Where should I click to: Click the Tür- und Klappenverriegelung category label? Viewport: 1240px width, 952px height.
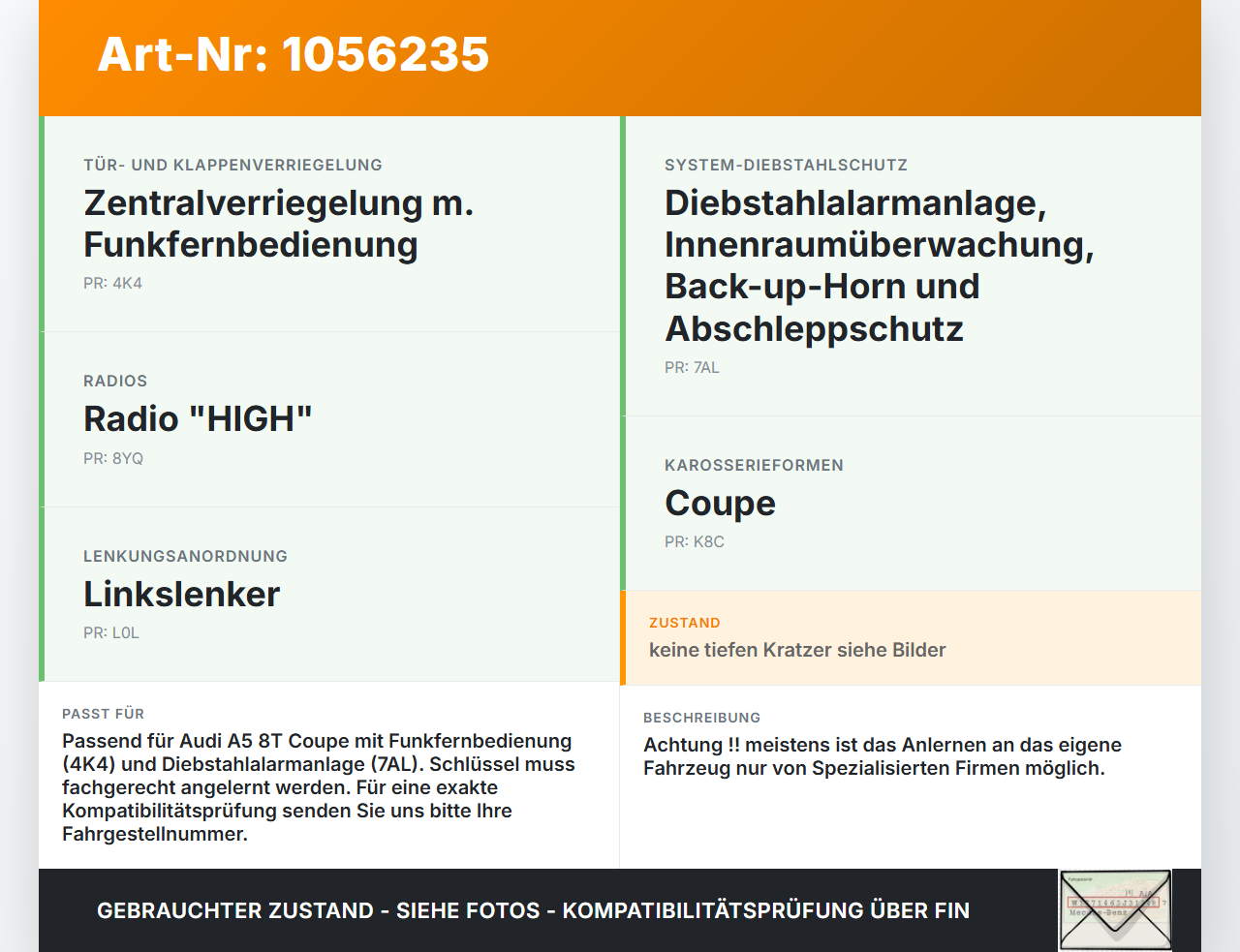pos(232,165)
